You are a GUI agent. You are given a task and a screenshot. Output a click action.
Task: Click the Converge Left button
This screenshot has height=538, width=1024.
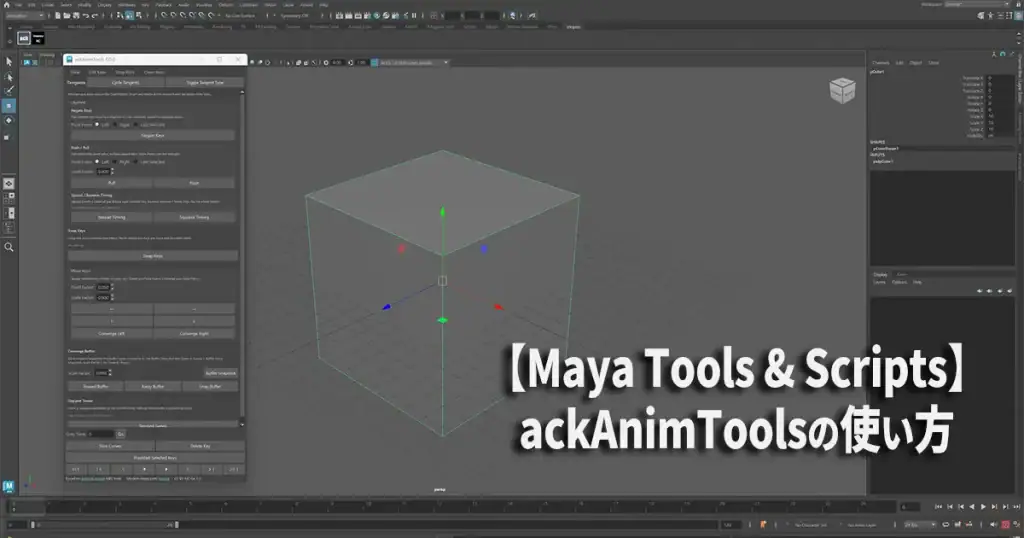tap(112, 333)
